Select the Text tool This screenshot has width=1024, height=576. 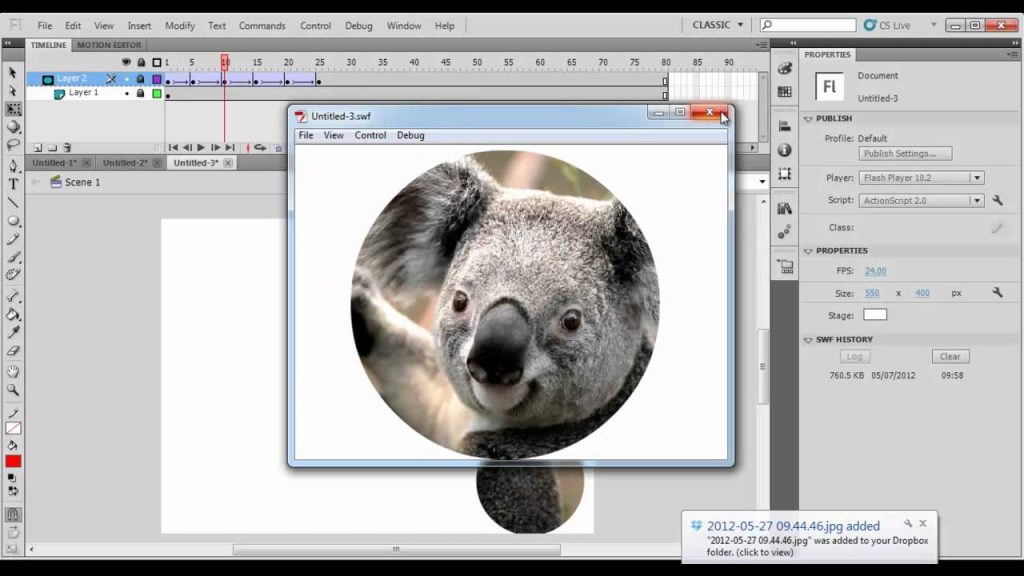pyautogui.click(x=13, y=184)
